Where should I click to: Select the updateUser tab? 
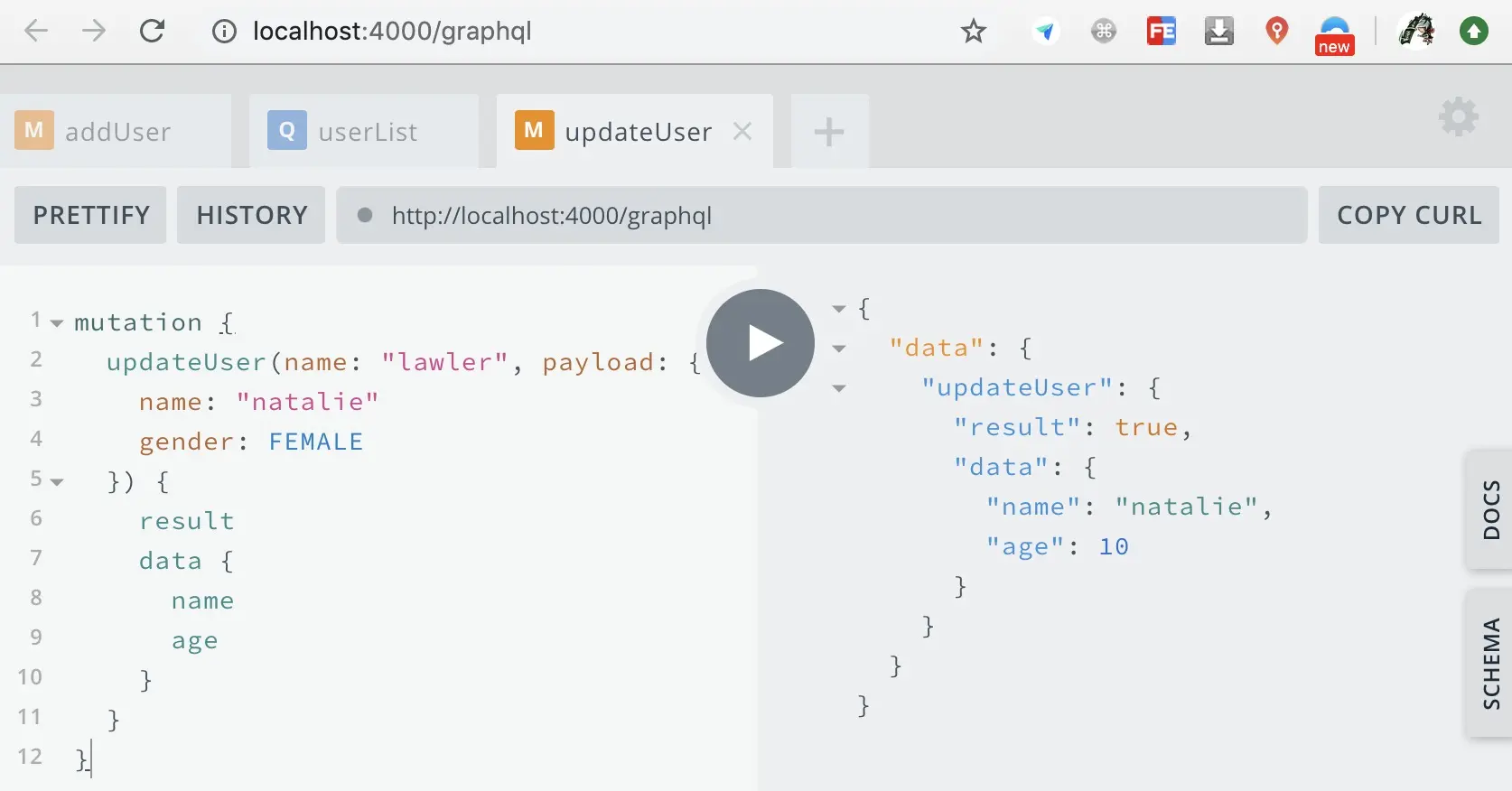coord(635,131)
